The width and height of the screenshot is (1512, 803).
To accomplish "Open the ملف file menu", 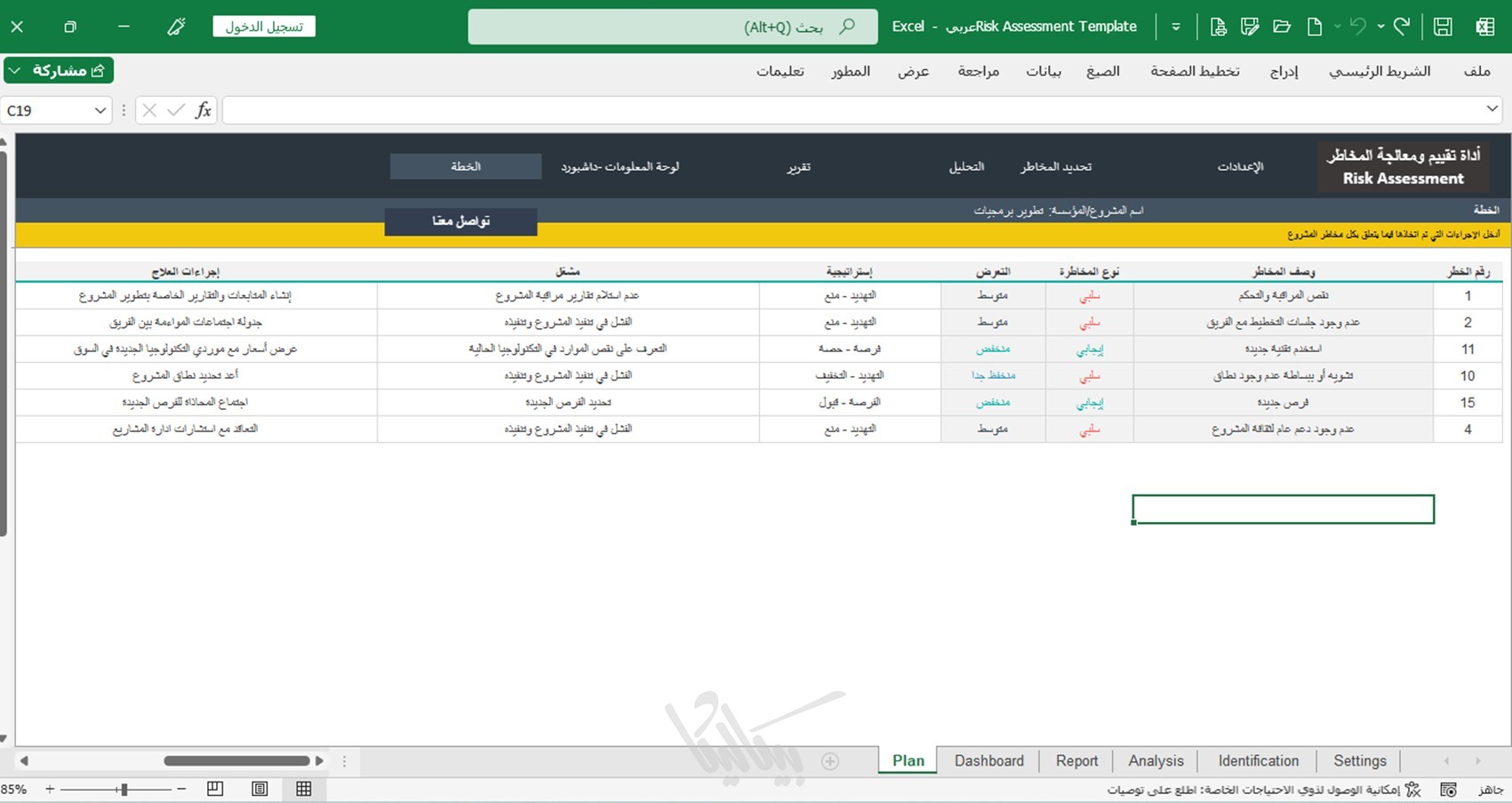I will [1476, 71].
